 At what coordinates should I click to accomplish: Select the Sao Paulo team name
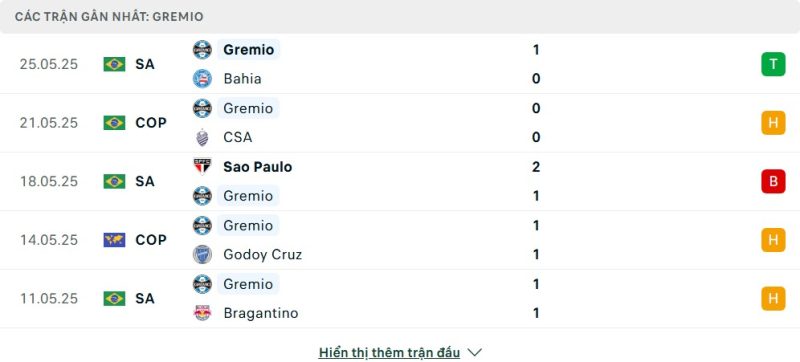coord(258,167)
